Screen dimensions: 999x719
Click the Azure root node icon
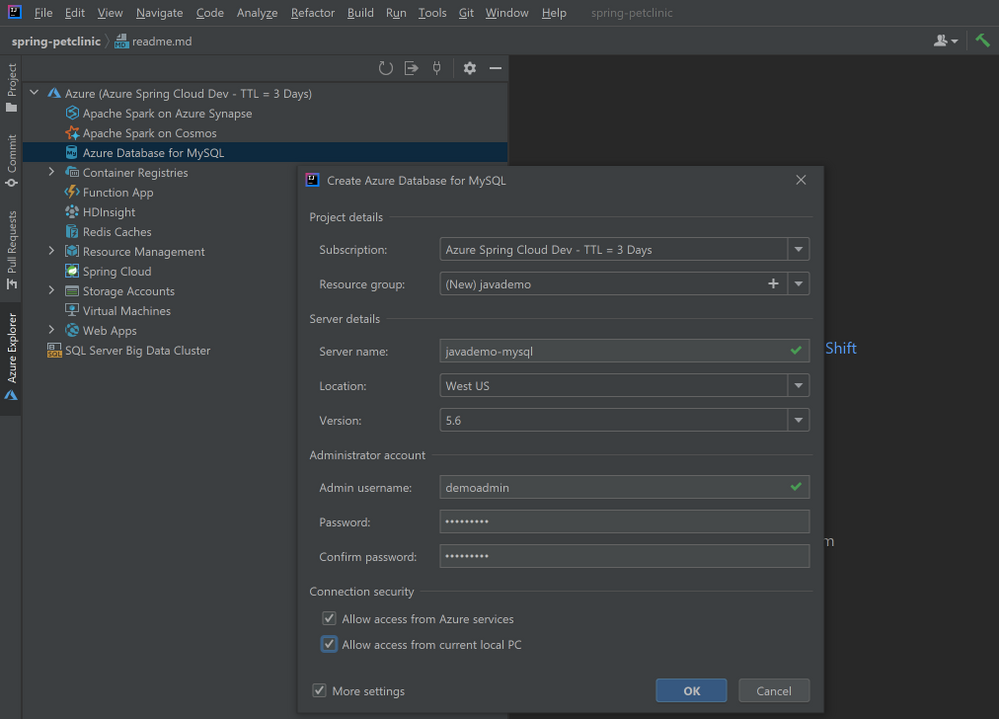[x=54, y=94]
